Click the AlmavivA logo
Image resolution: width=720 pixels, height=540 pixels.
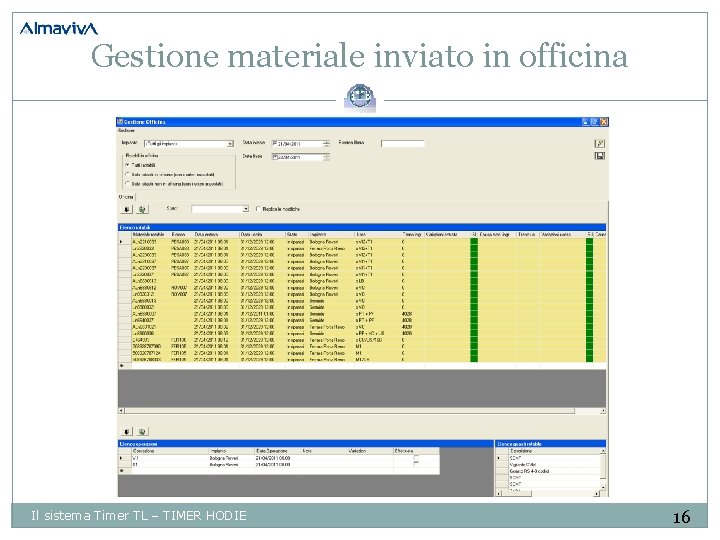coord(59,28)
